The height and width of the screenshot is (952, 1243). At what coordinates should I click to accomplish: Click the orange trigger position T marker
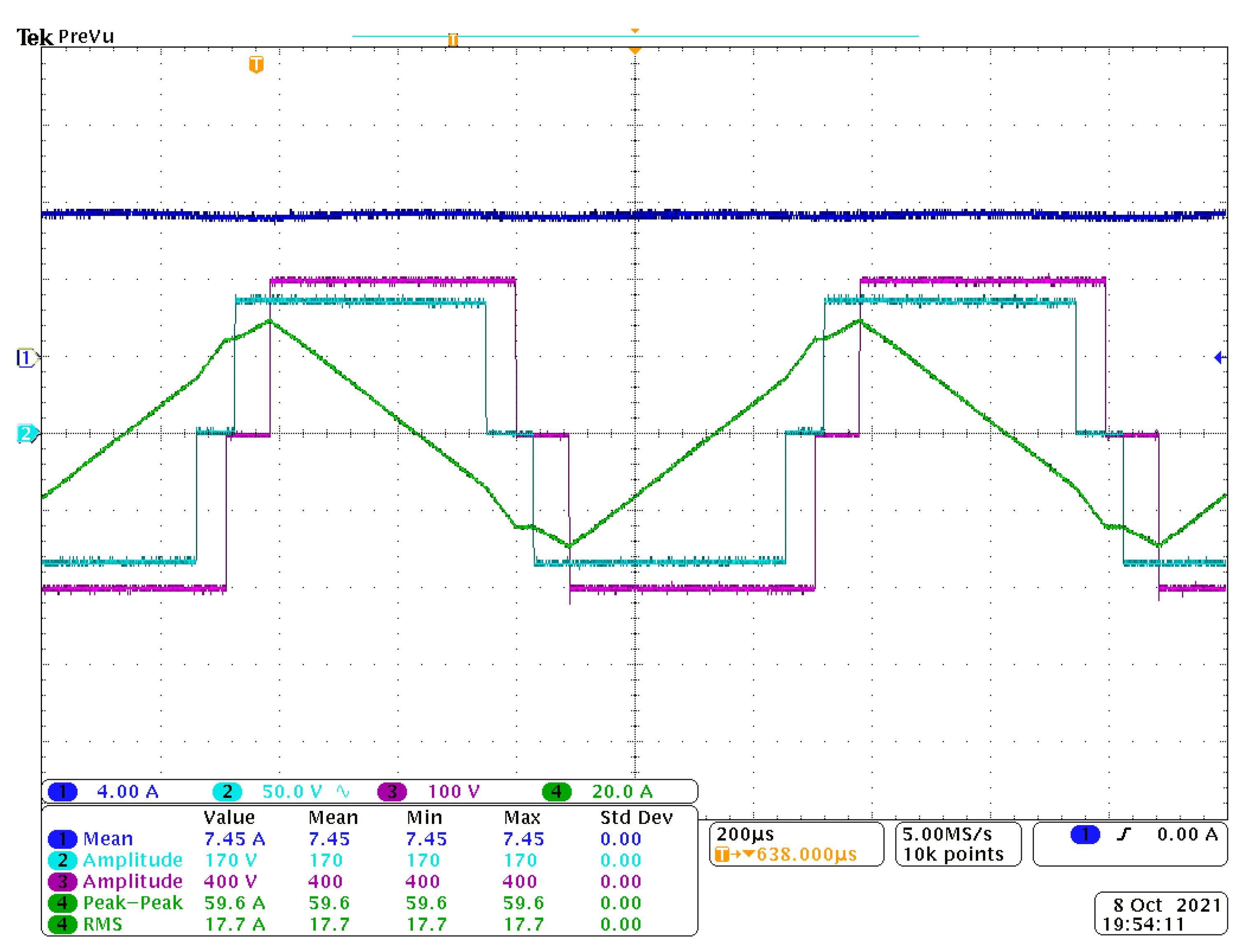[x=256, y=64]
